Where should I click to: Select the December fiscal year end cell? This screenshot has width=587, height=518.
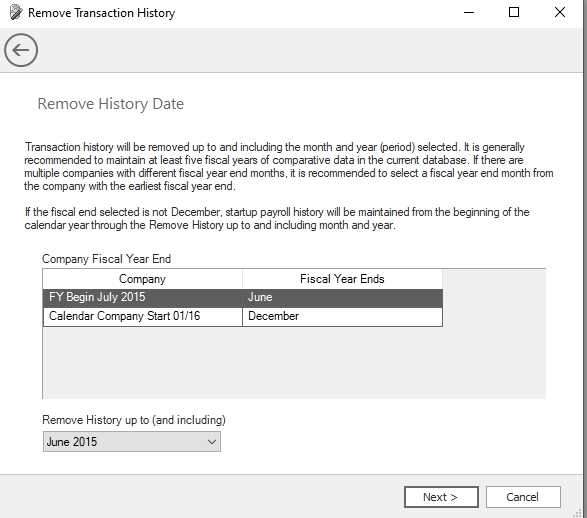point(342,317)
